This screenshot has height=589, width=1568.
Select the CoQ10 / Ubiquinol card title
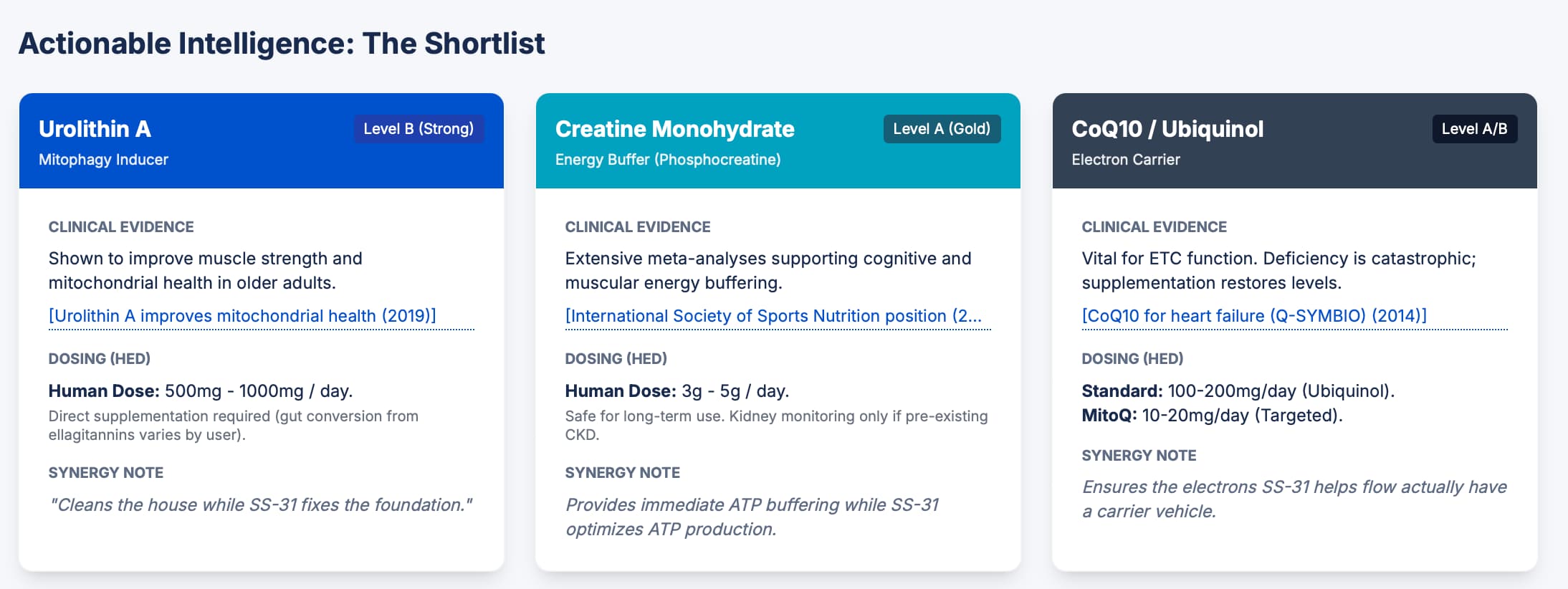(1167, 129)
